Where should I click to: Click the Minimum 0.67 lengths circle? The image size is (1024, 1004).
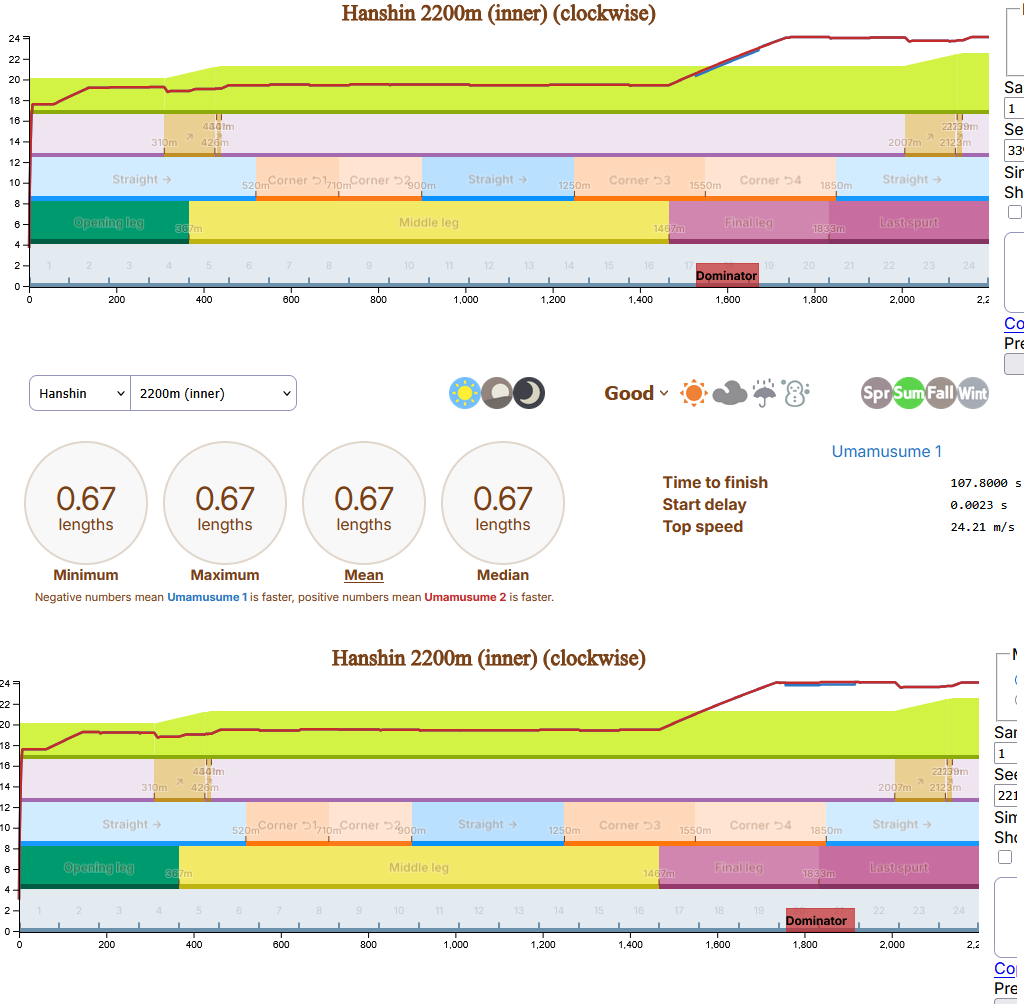(x=86, y=503)
